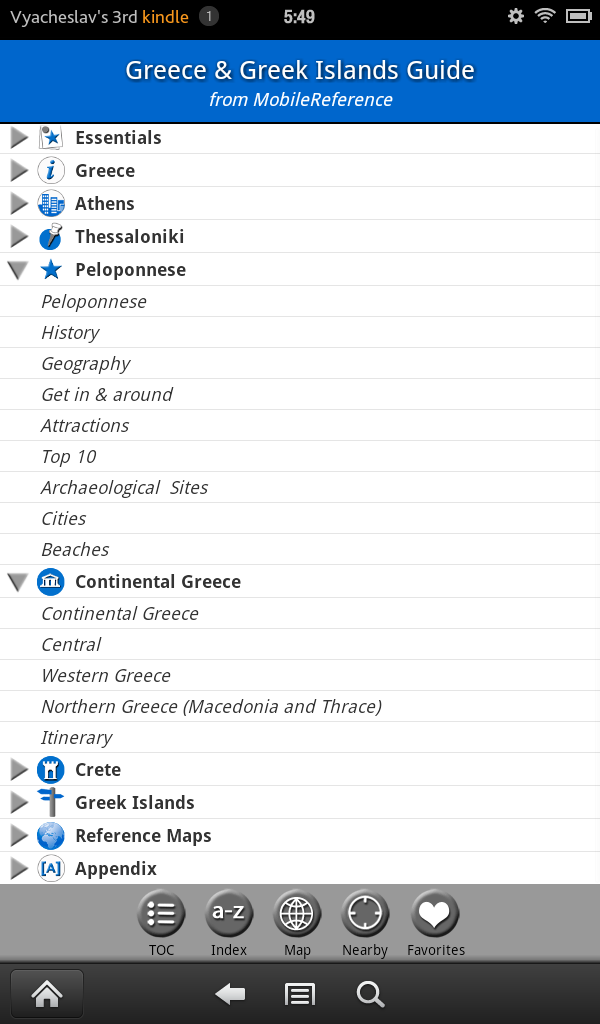
Task: Tap the Essentials star badge icon
Action: (x=50, y=137)
